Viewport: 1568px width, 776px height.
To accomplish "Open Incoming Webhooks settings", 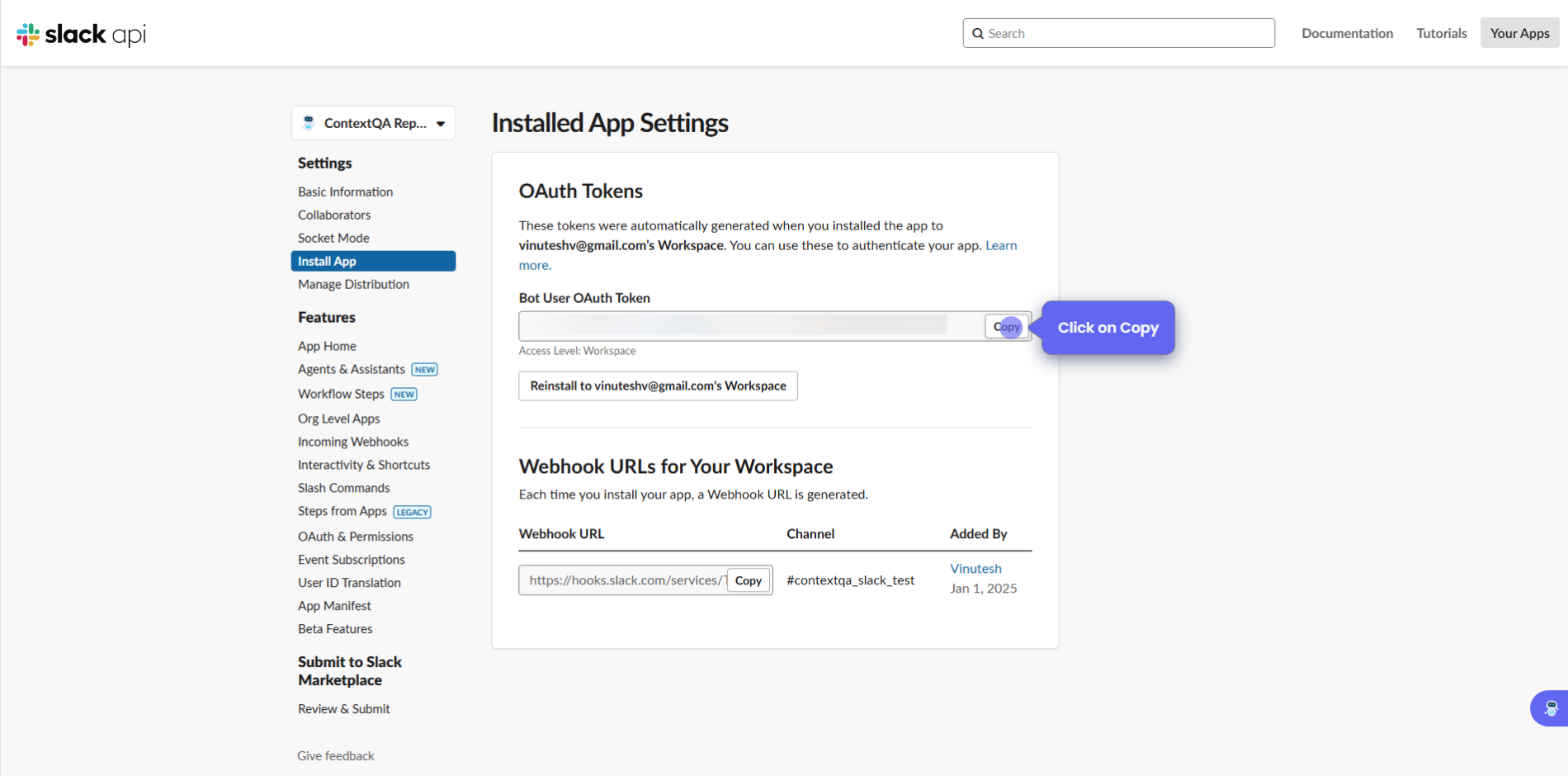I will [352, 442].
